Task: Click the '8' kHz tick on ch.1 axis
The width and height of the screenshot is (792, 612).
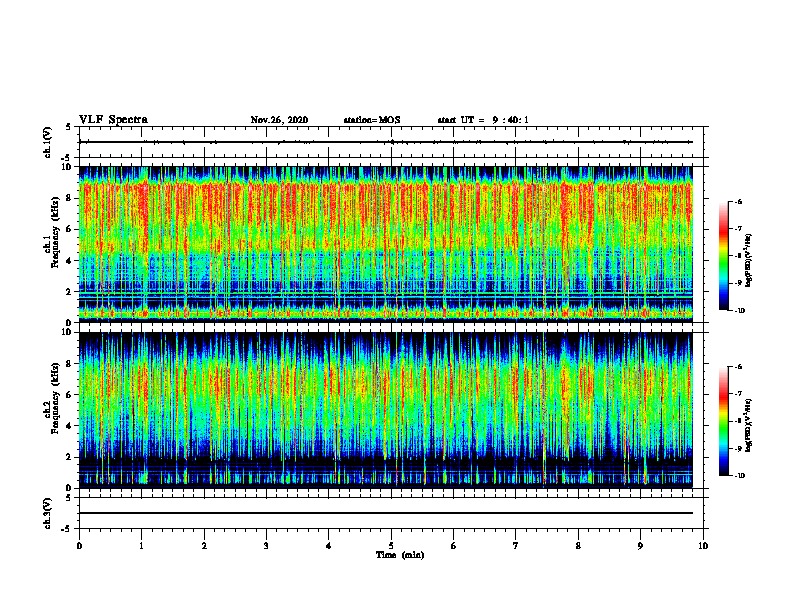Action: [69, 198]
